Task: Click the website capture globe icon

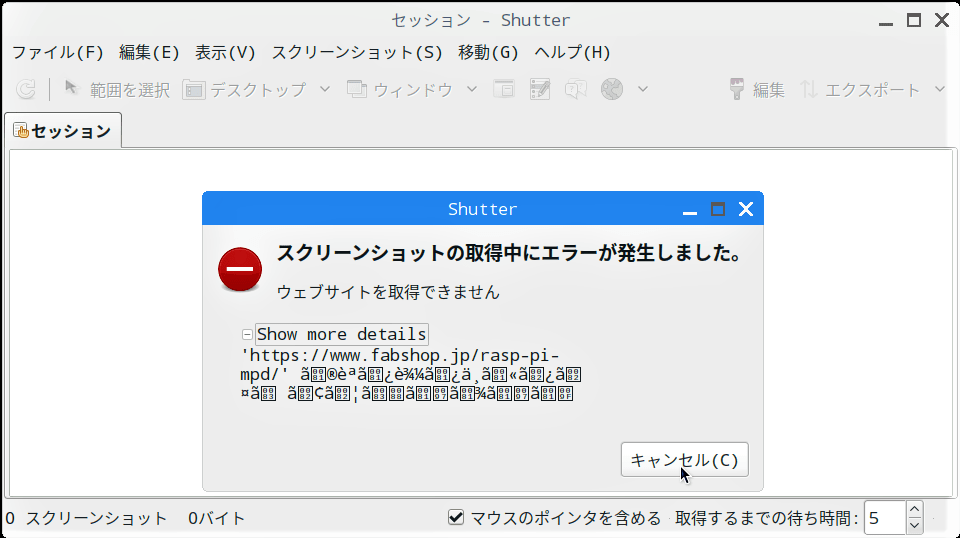Action: click(612, 89)
